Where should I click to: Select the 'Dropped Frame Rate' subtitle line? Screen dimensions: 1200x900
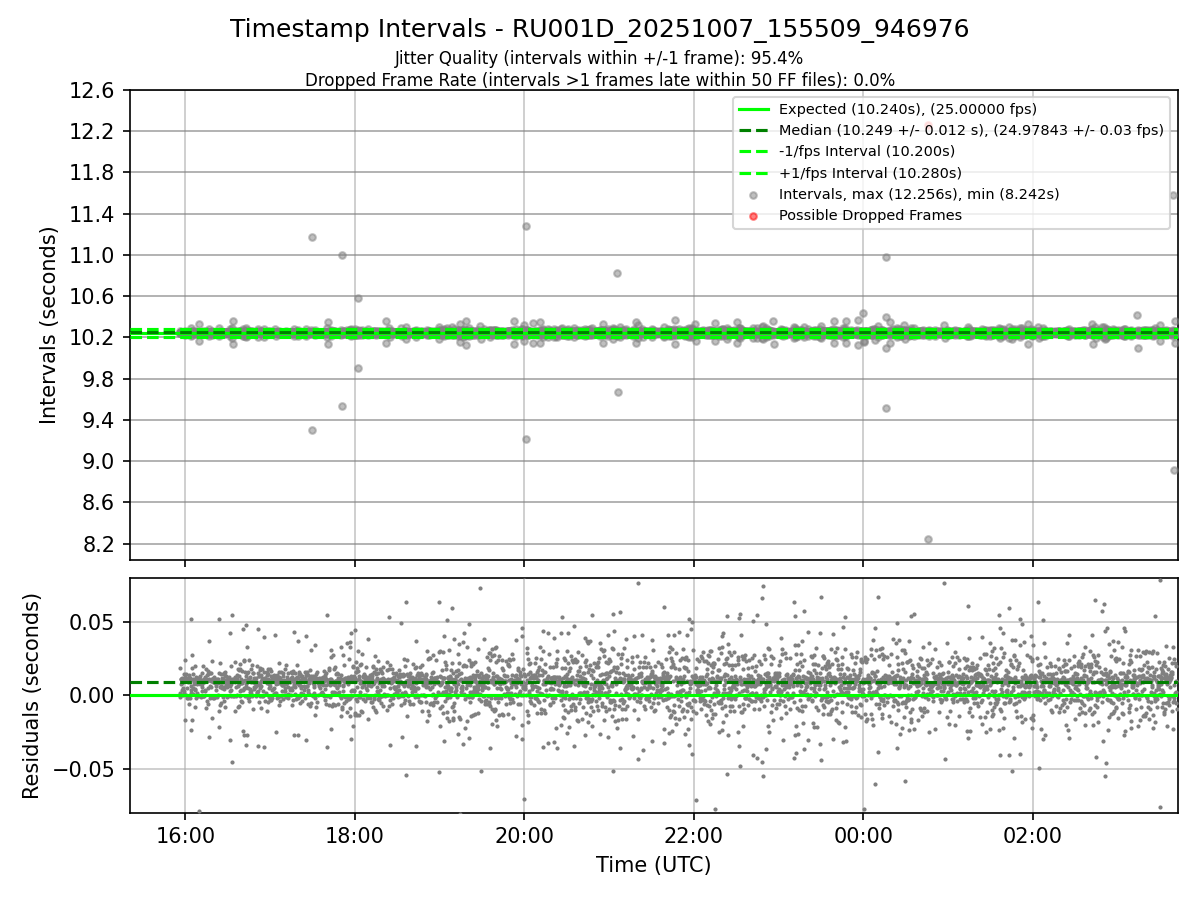click(599, 80)
